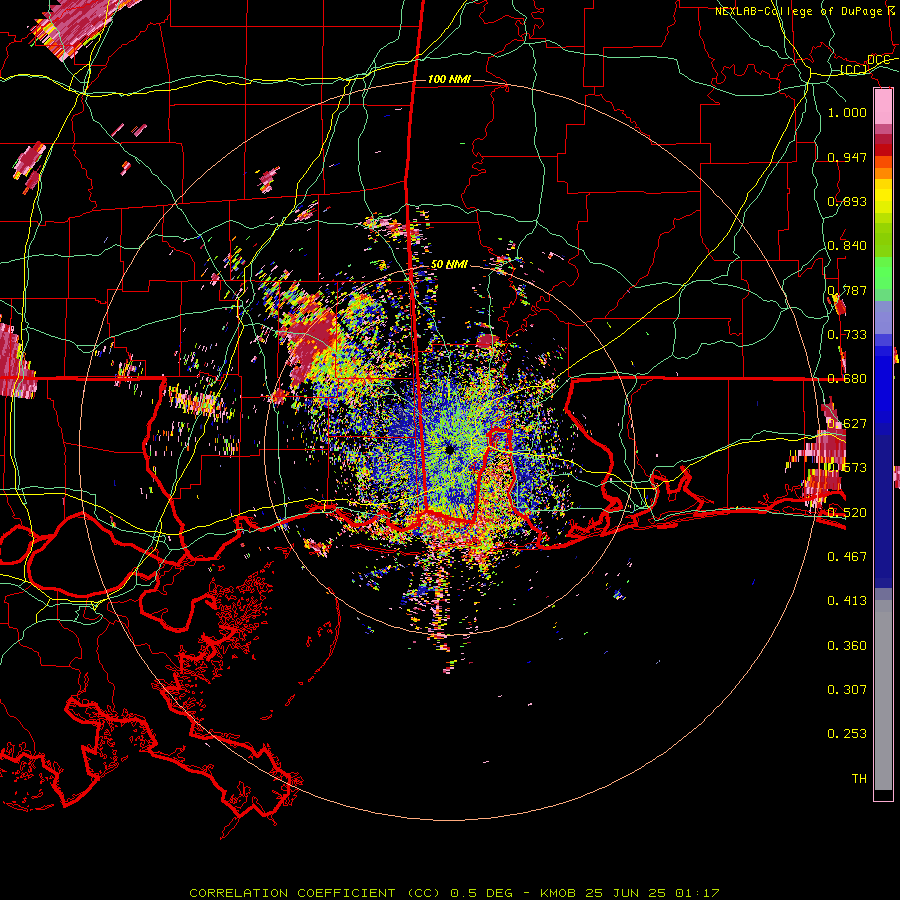Click the "0.253" color scale value
This screenshot has height=900, width=900.
click(847, 734)
